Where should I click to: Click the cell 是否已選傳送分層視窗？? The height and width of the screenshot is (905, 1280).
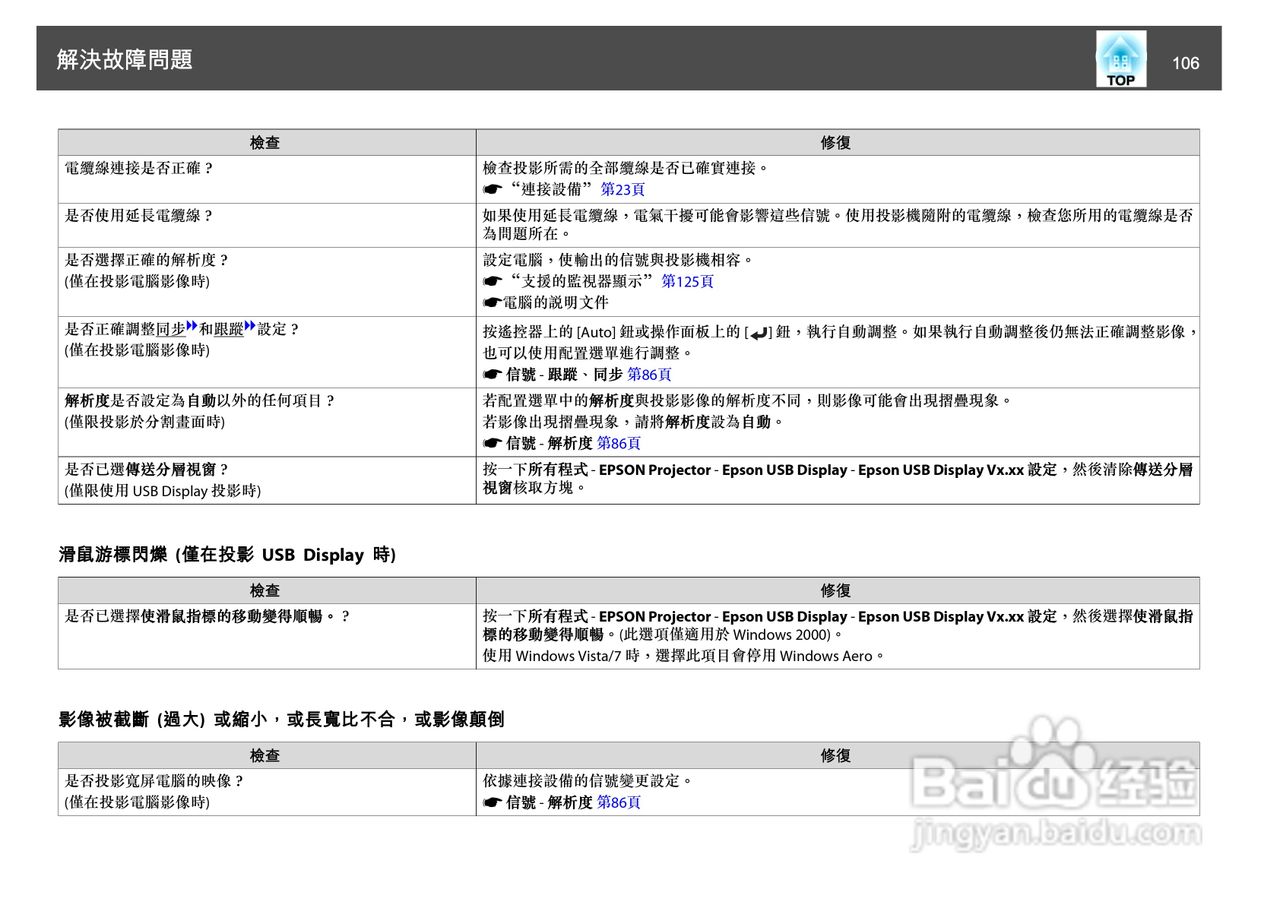coord(267,480)
